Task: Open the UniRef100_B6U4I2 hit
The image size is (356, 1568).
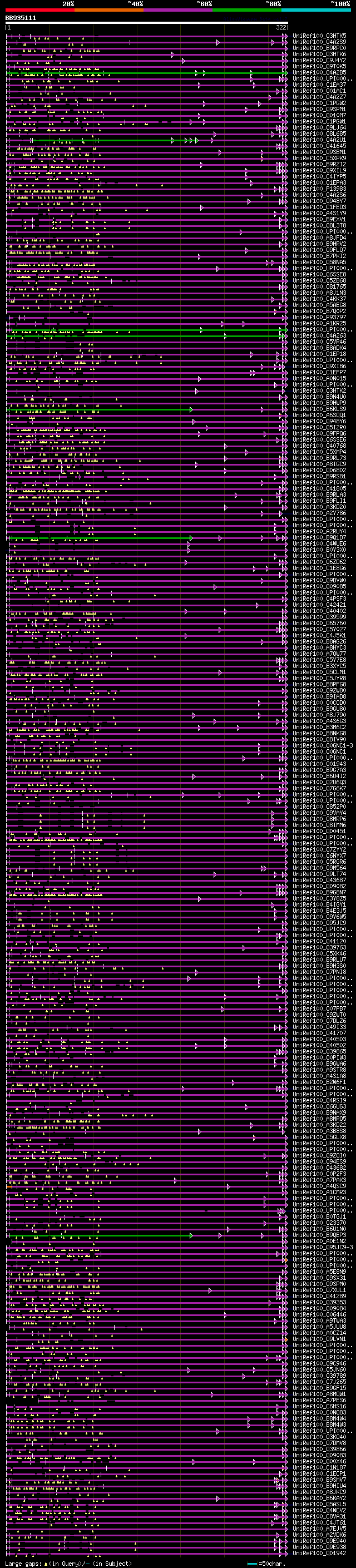Action: coord(319,776)
